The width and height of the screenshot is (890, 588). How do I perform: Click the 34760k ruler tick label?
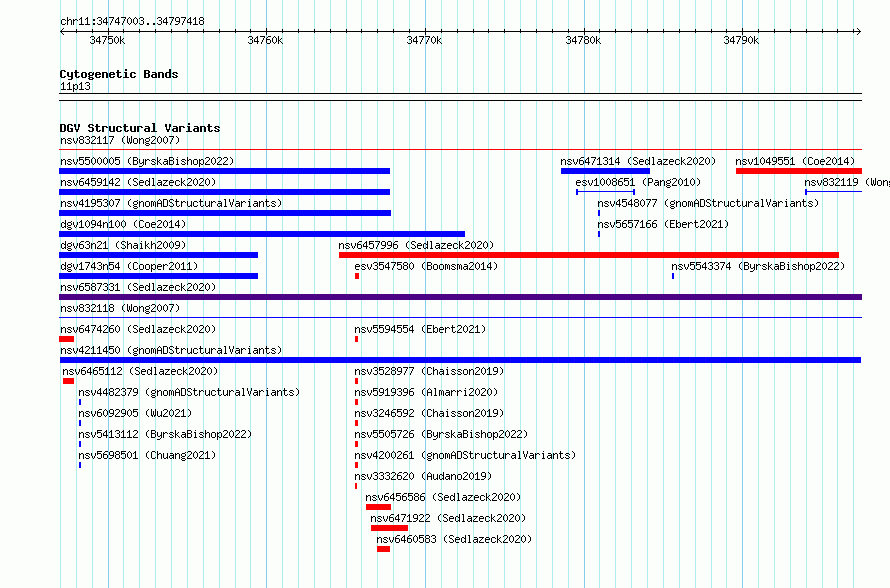265,40
